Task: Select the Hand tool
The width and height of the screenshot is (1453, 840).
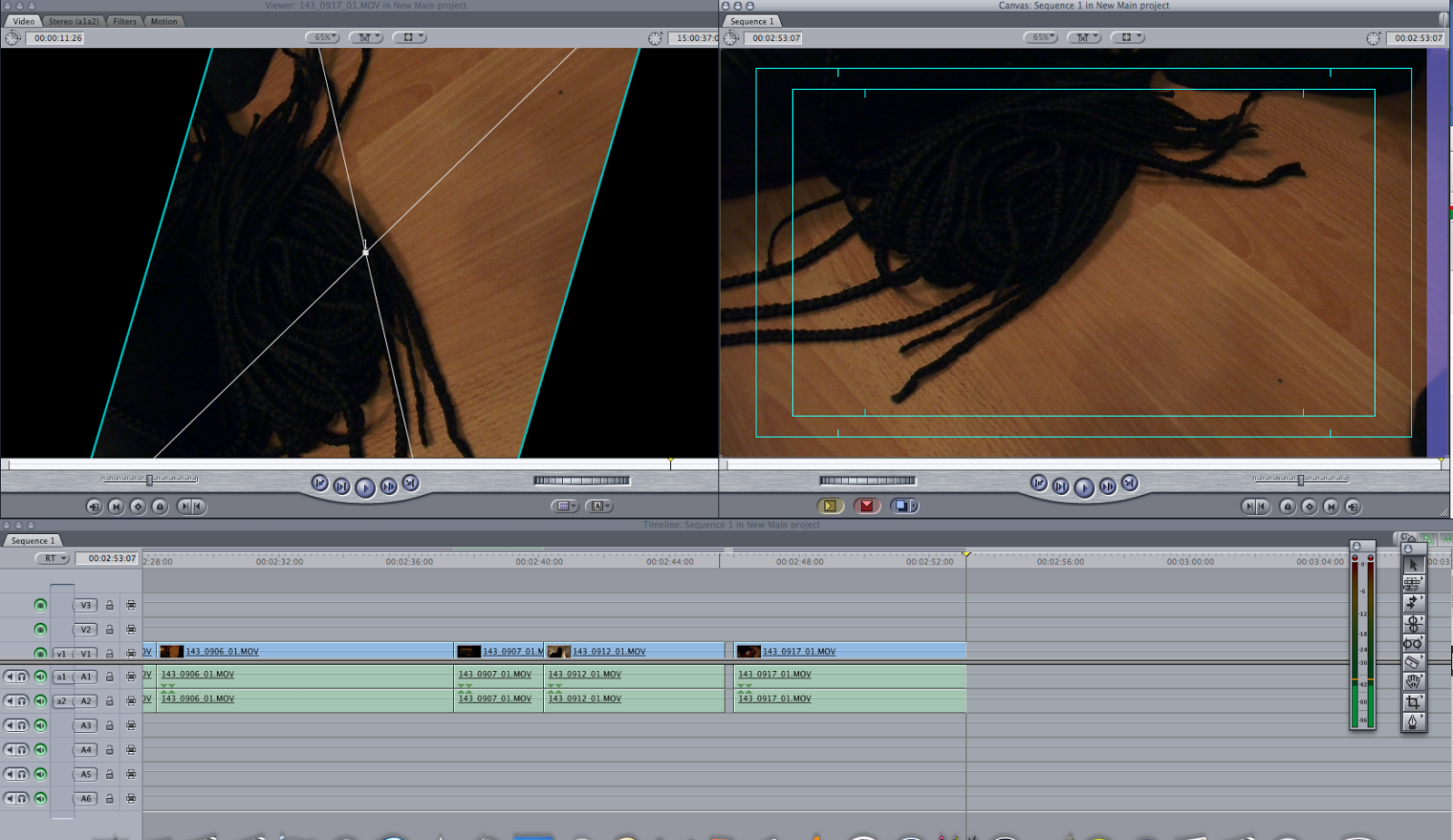Action: coord(1413,680)
